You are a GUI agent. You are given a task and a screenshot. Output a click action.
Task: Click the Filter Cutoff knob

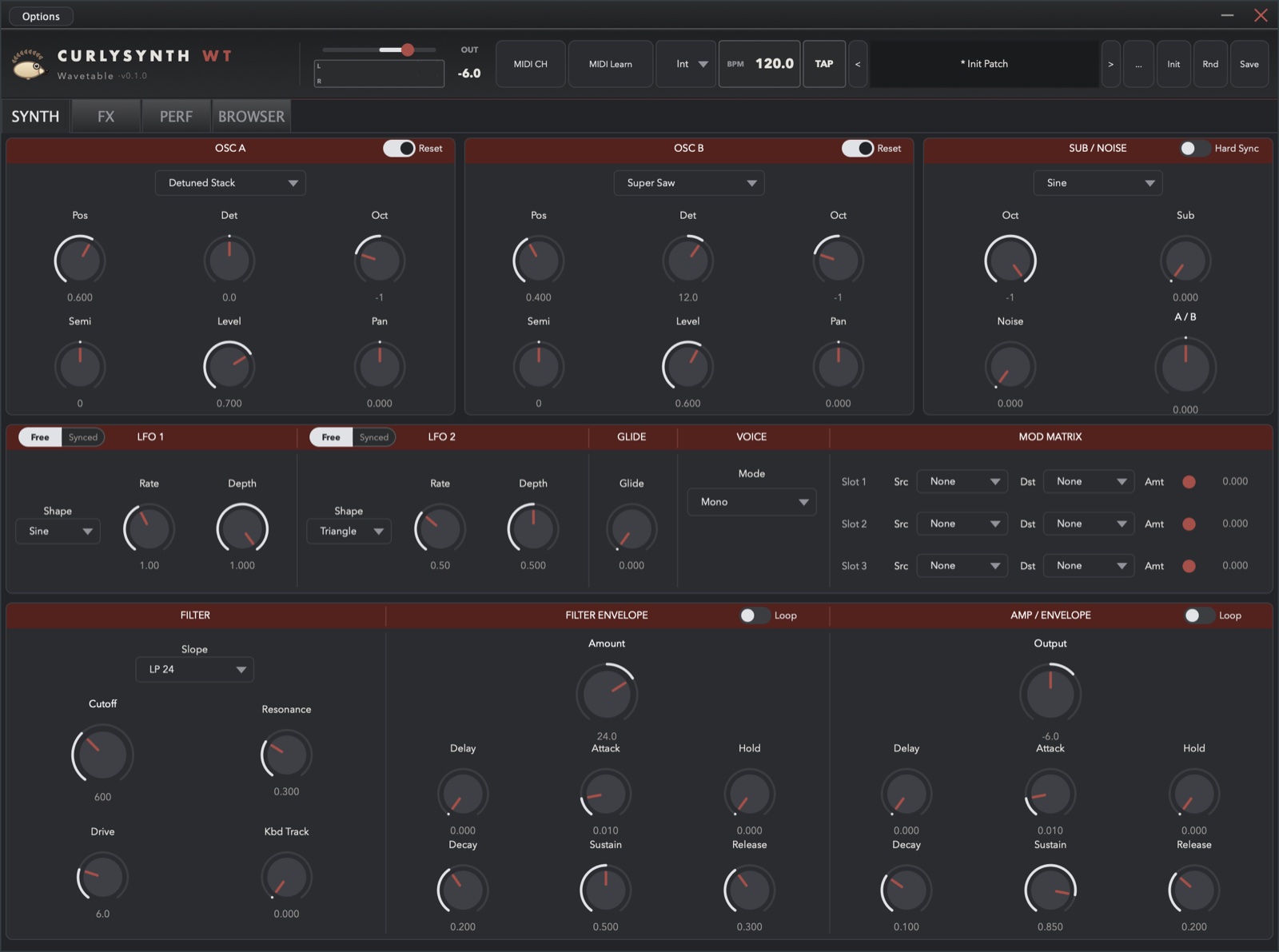pyautogui.click(x=102, y=754)
